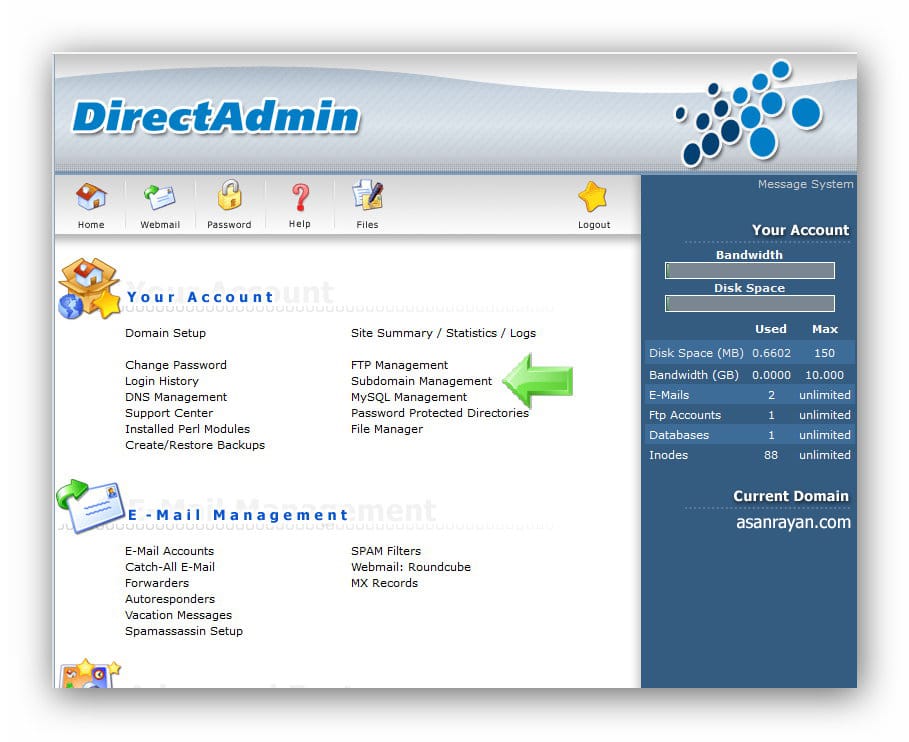Click the Databases row label

click(679, 435)
